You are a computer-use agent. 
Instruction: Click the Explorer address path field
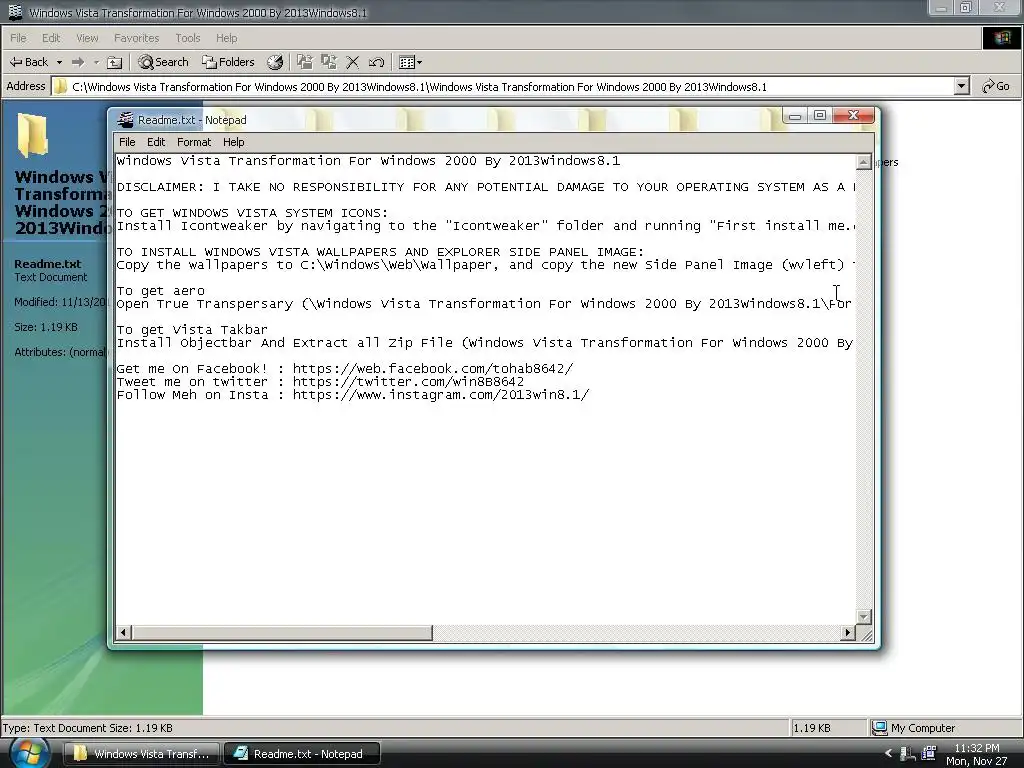click(x=503, y=86)
